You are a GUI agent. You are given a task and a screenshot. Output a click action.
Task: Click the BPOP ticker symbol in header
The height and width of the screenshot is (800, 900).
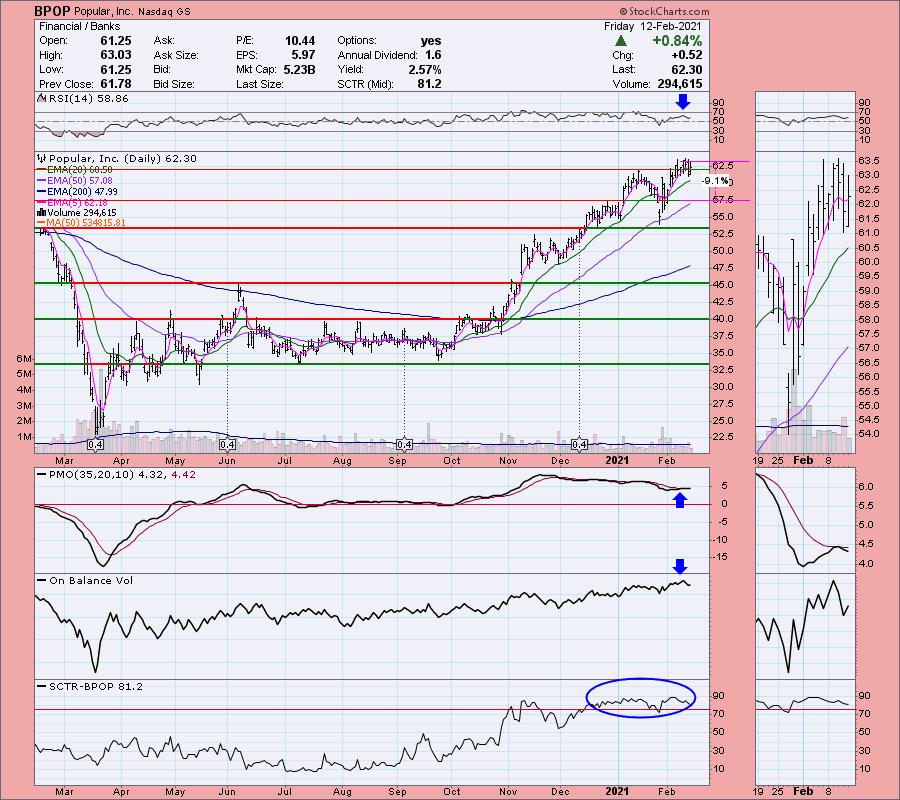click(52, 11)
